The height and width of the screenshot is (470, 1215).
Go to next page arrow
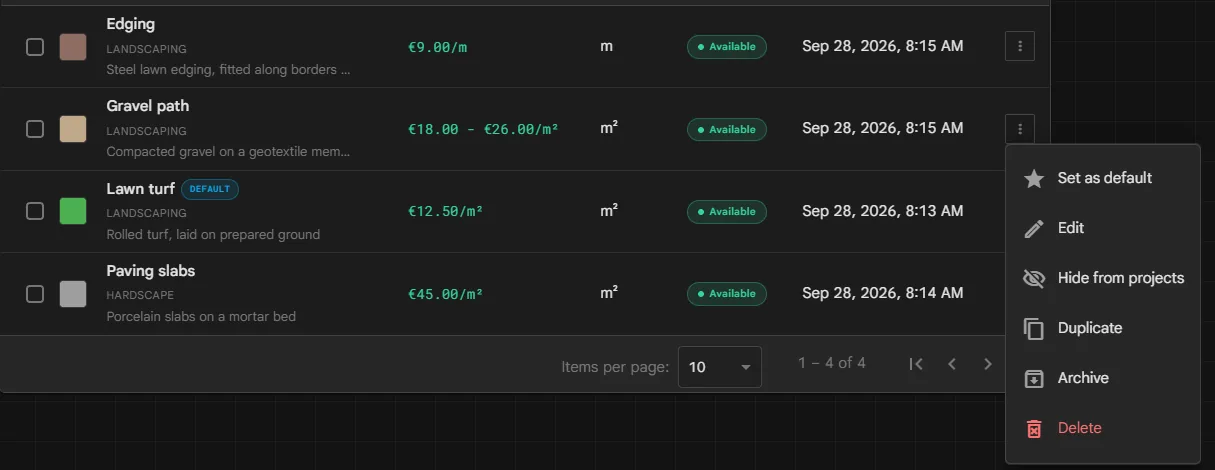tap(988, 364)
